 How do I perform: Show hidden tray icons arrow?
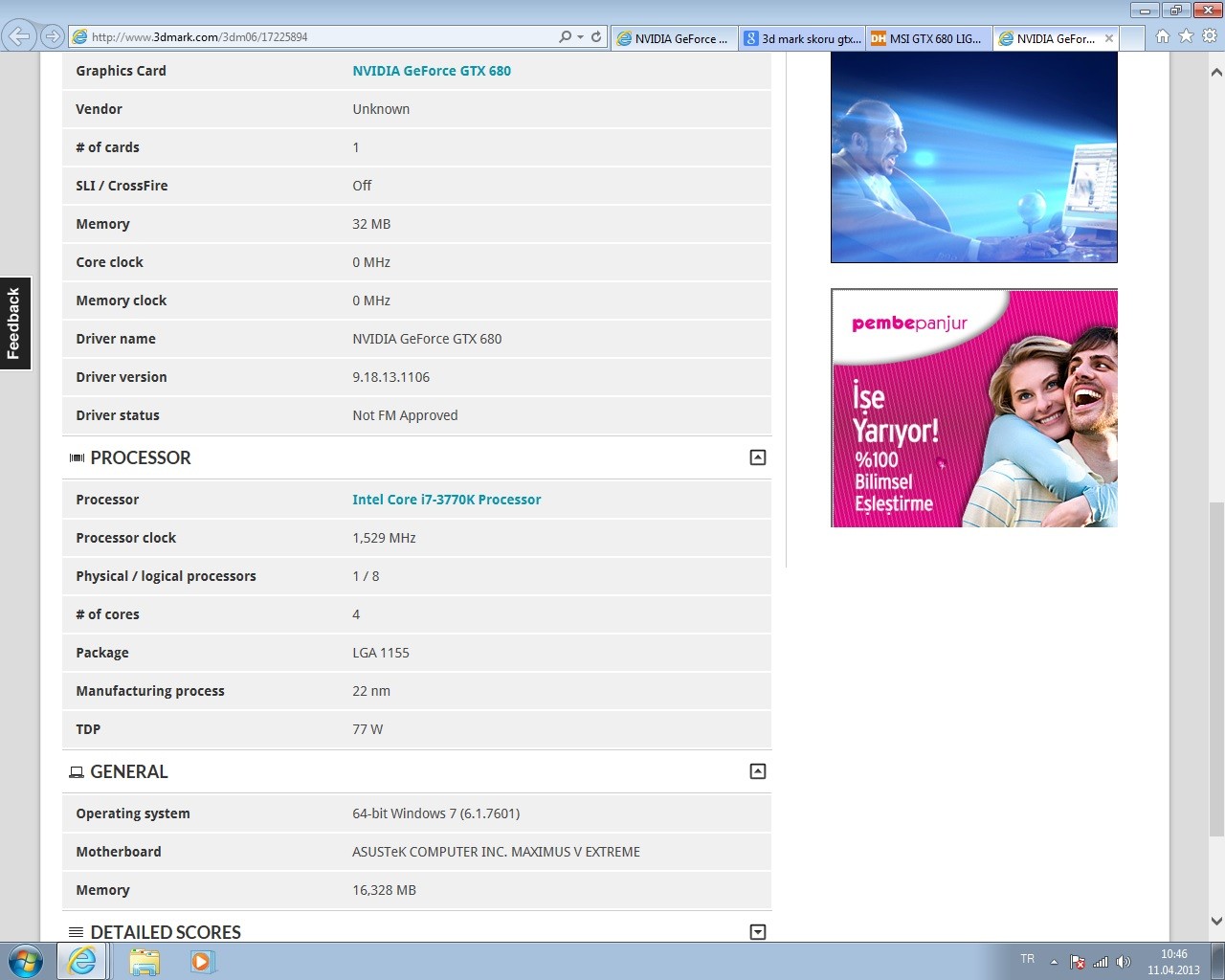(x=1054, y=962)
